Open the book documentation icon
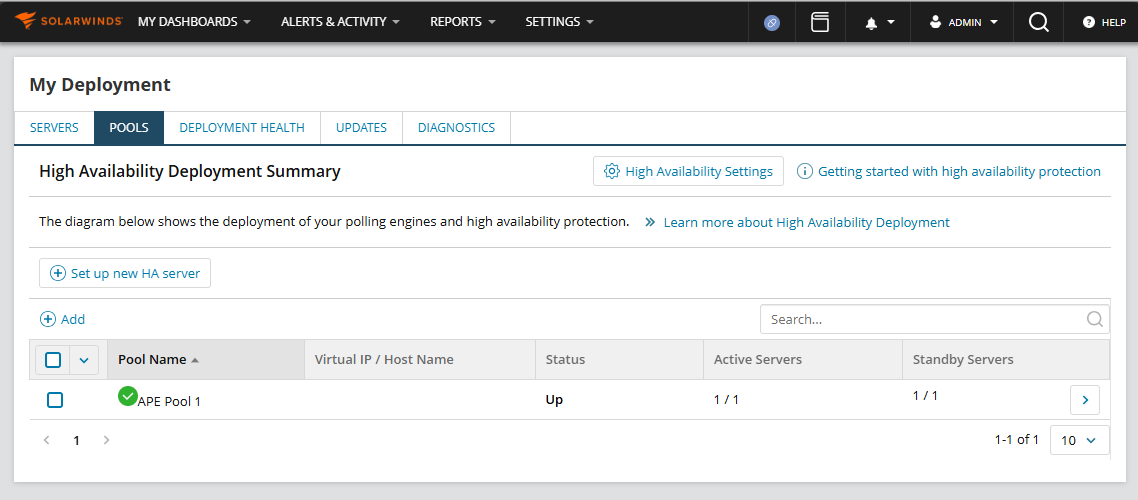The height and width of the screenshot is (500, 1138). point(820,22)
